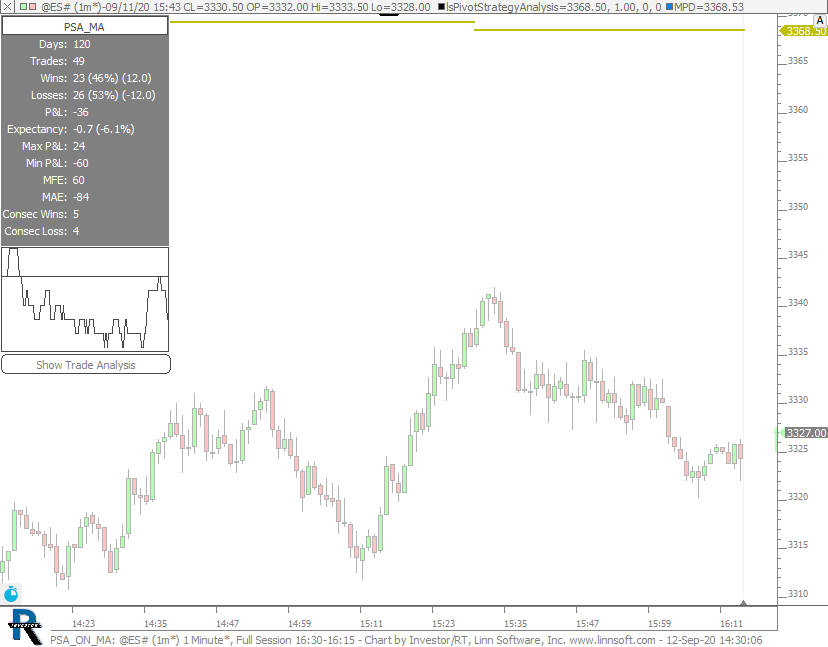
Task: Click the small triangle marker above 16:11
Action: [743, 603]
